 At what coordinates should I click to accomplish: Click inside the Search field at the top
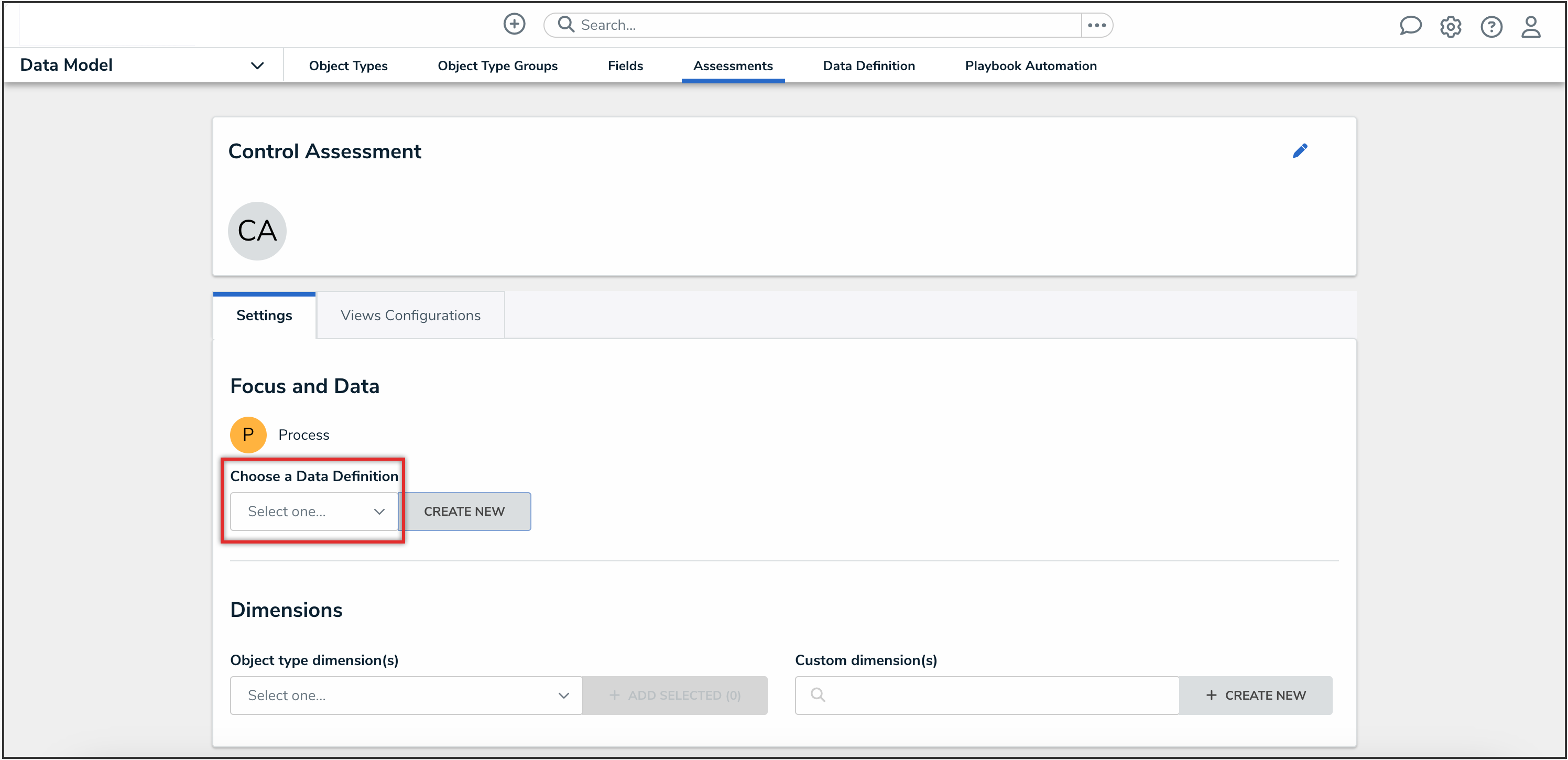[731, 24]
